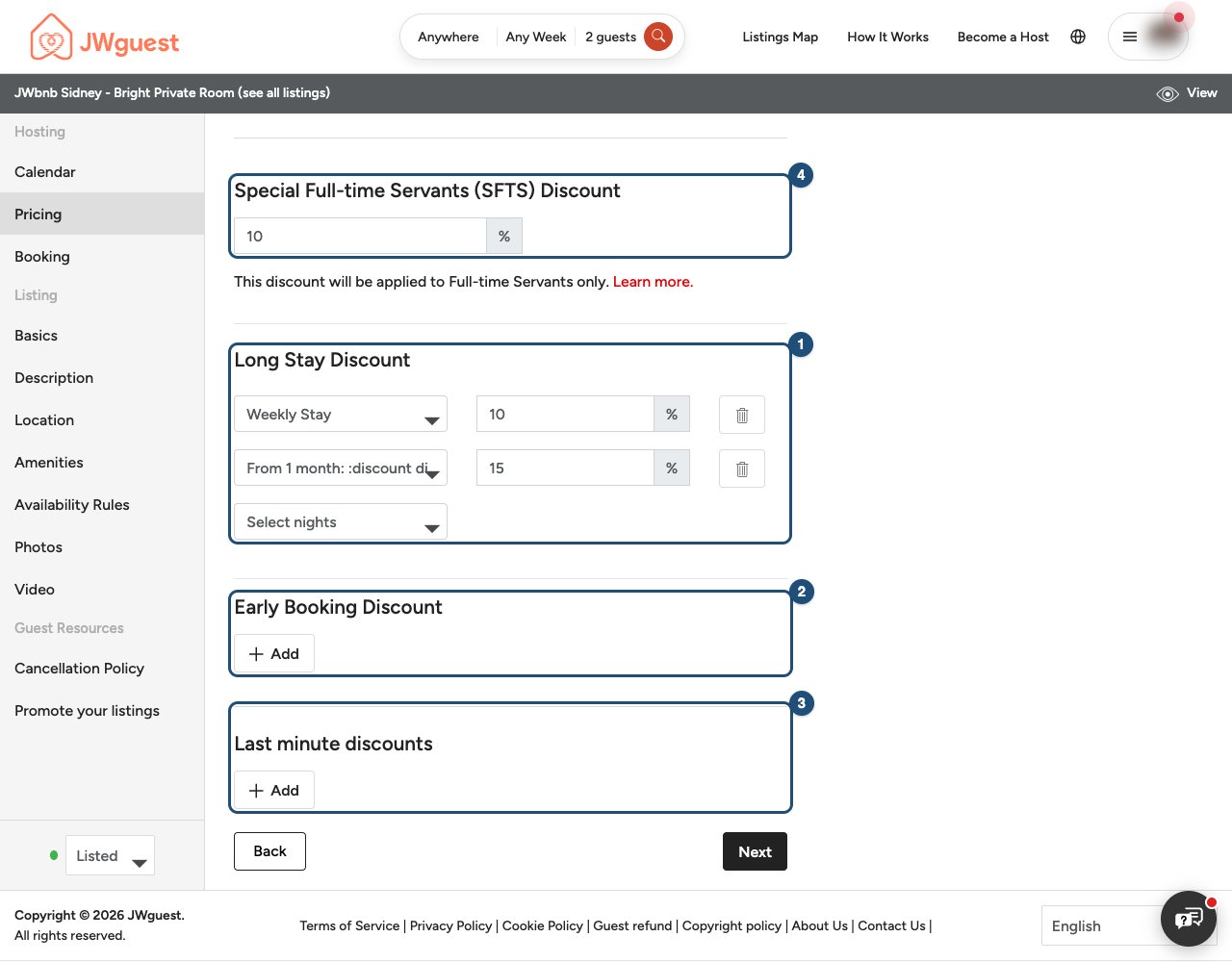
Task: Open Amenities in the sidebar
Action: tap(102, 463)
